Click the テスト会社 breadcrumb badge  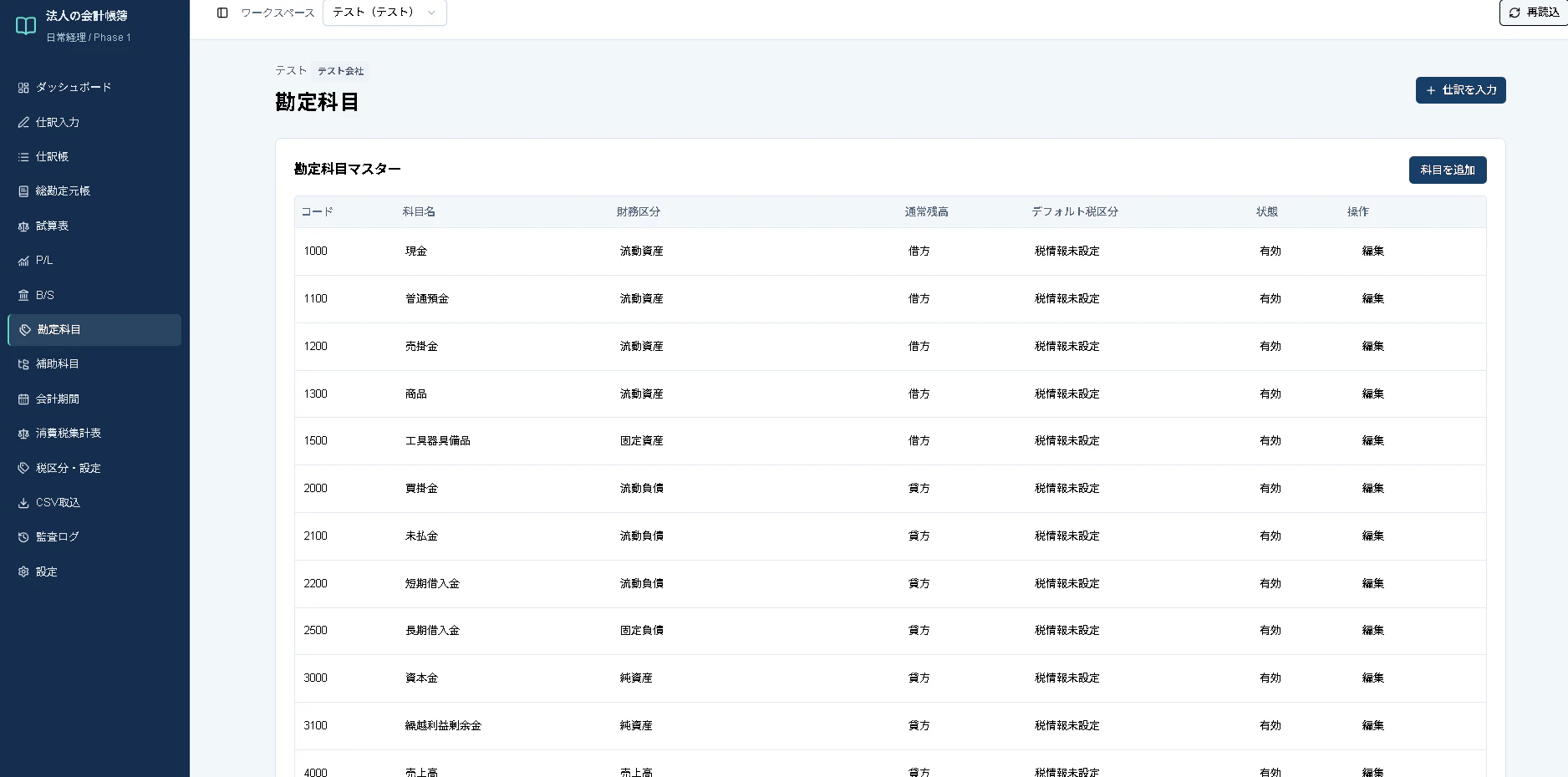coord(340,71)
